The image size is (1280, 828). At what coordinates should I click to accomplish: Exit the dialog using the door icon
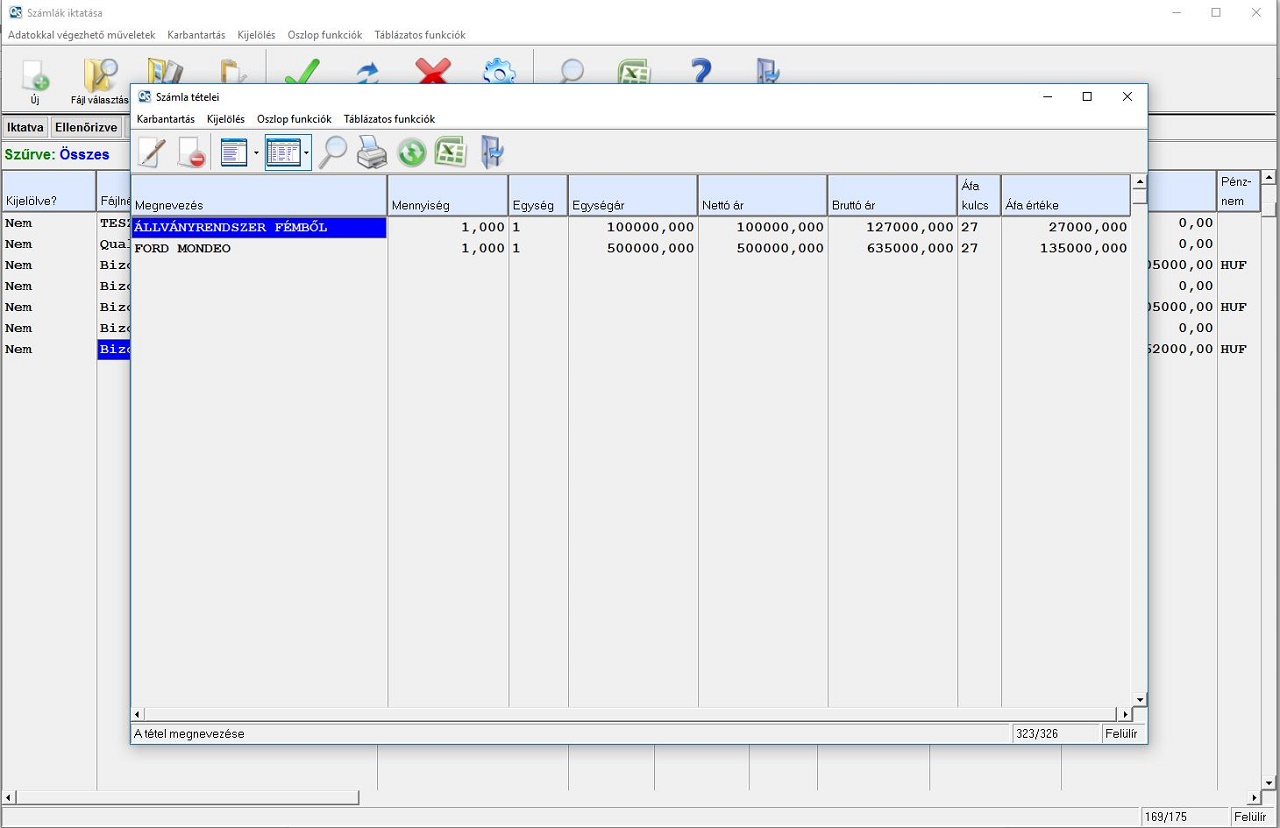(x=491, y=153)
